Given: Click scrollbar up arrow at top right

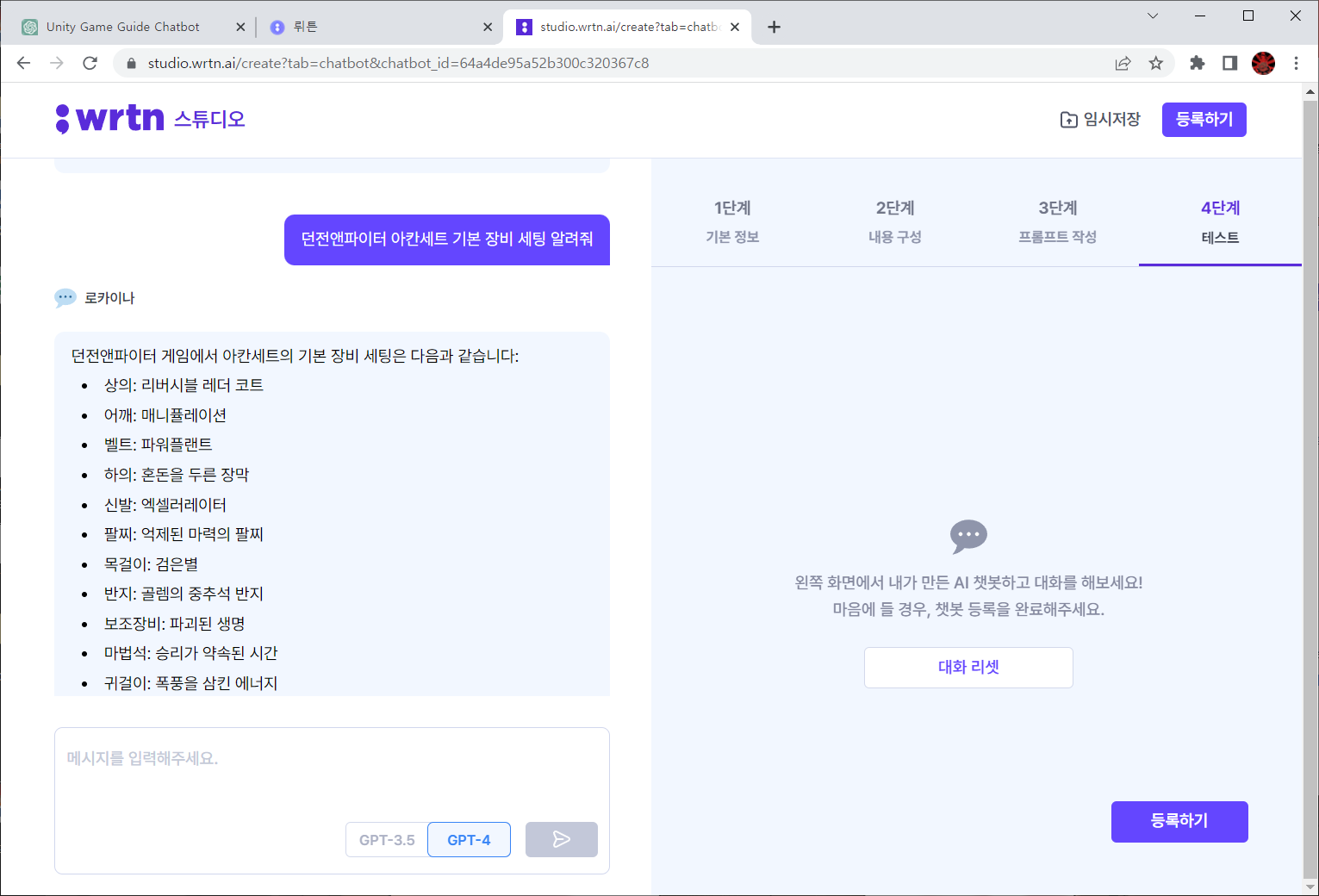Looking at the screenshot, I should click(x=1310, y=90).
